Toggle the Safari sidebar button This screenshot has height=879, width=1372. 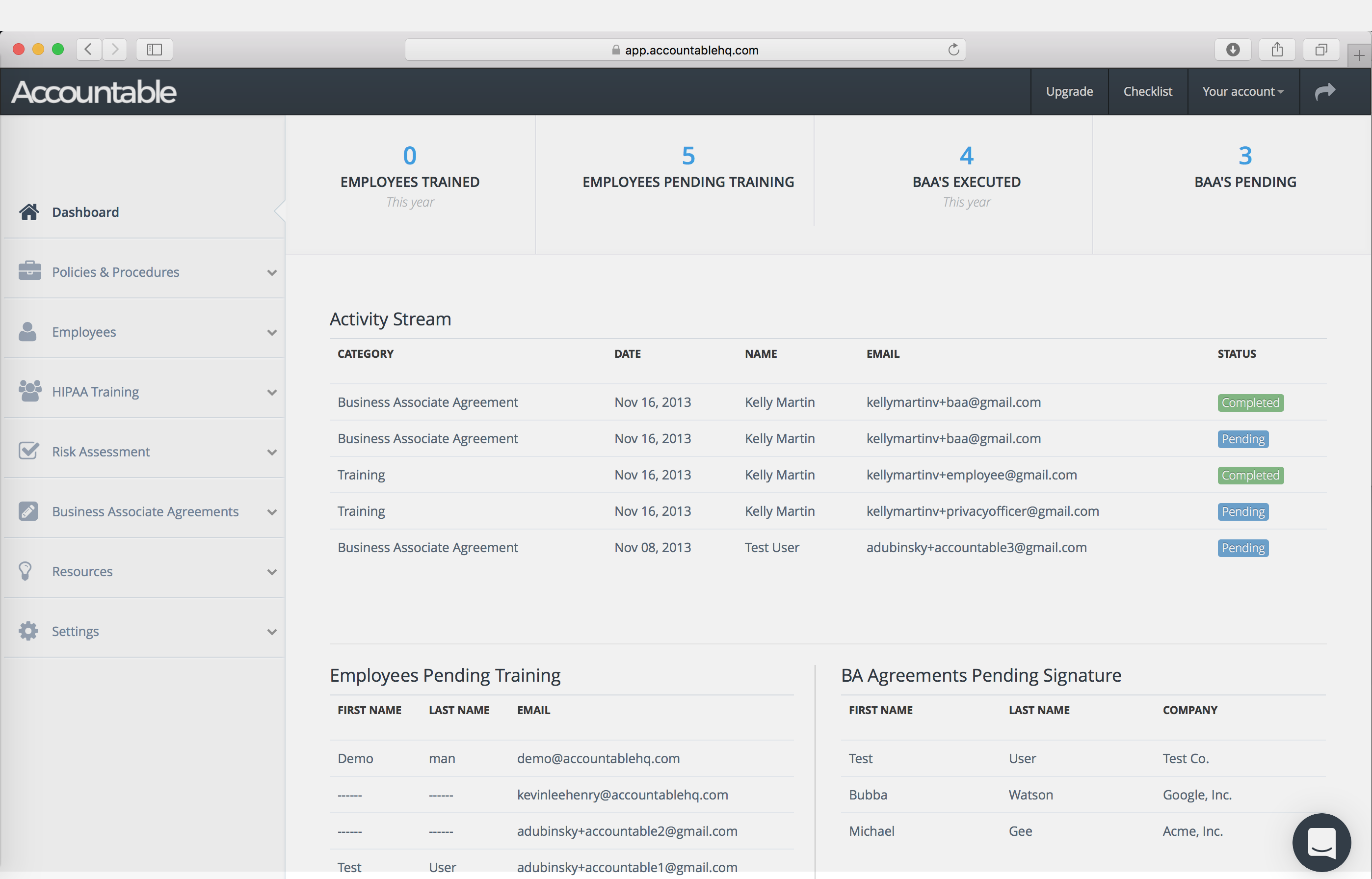point(154,50)
